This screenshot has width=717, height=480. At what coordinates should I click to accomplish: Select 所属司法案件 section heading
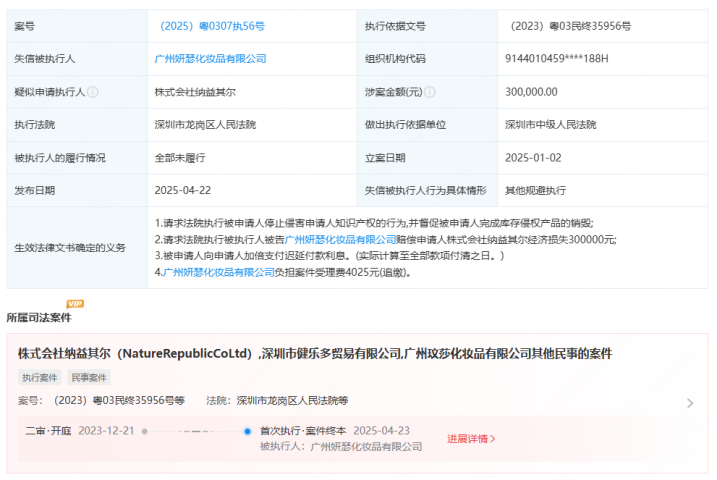(x=39, y=317)
